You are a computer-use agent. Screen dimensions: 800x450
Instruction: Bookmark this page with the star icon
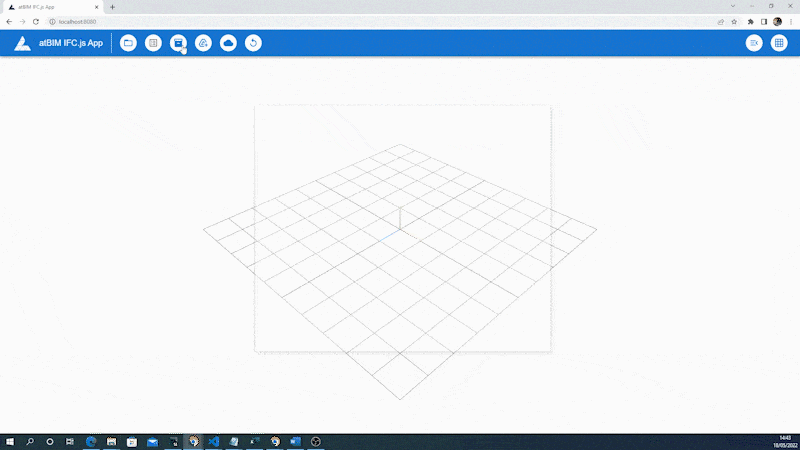pyautogui.click(x=734, y=21)
